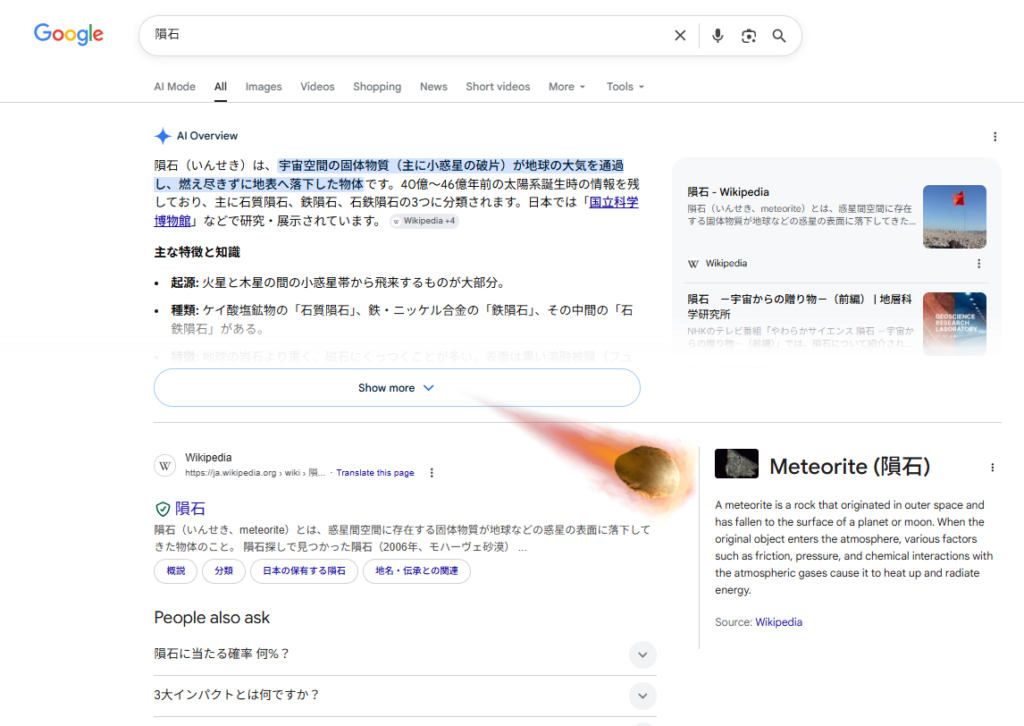The image size is (1024, 726).
Task: Click the meteorite thumbnail in knowledge panel
Action: coord(737,464)
